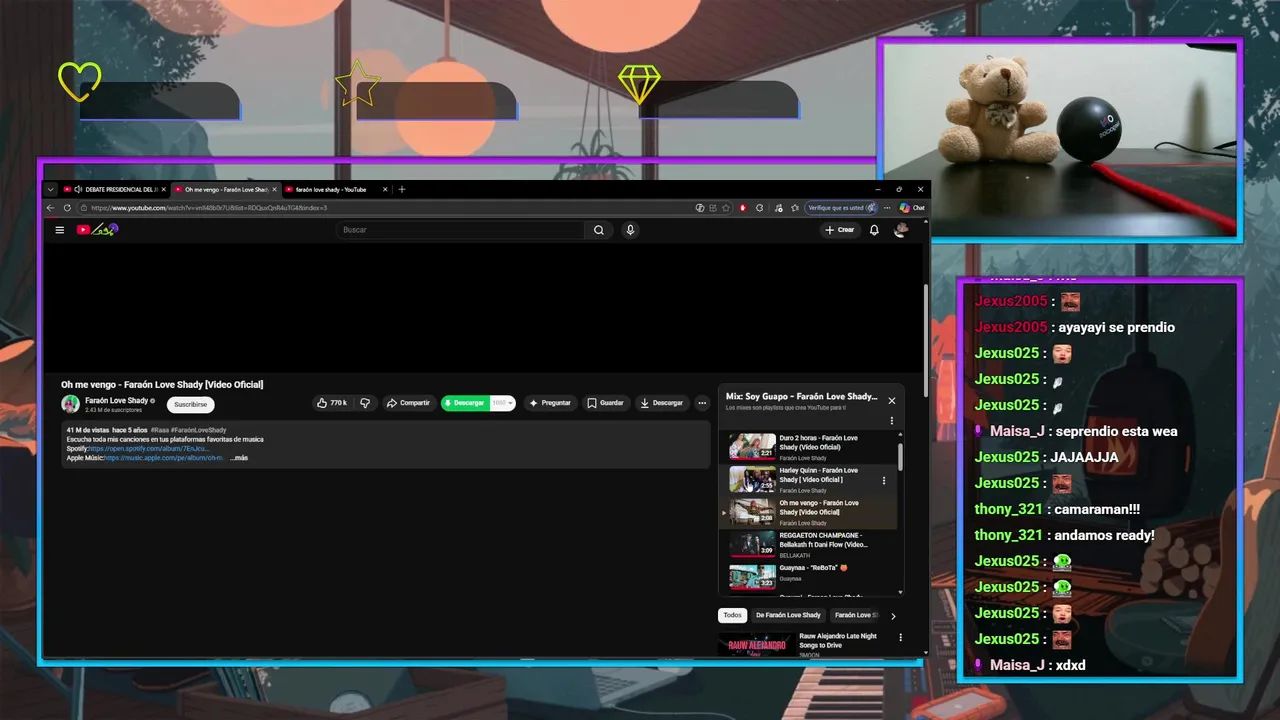Image resolution: width=1280 pixels, height=720 pixels.
Task: Click #FaraonLoveShady hashtag in description
Action: click(x=199, y=430)
